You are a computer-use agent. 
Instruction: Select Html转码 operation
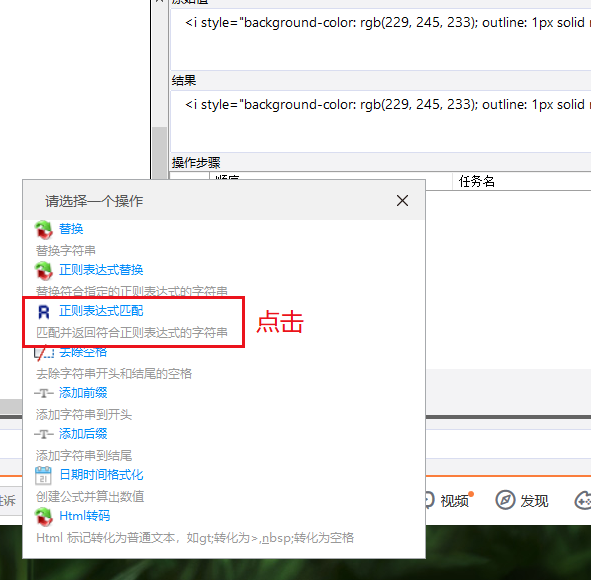85,516
